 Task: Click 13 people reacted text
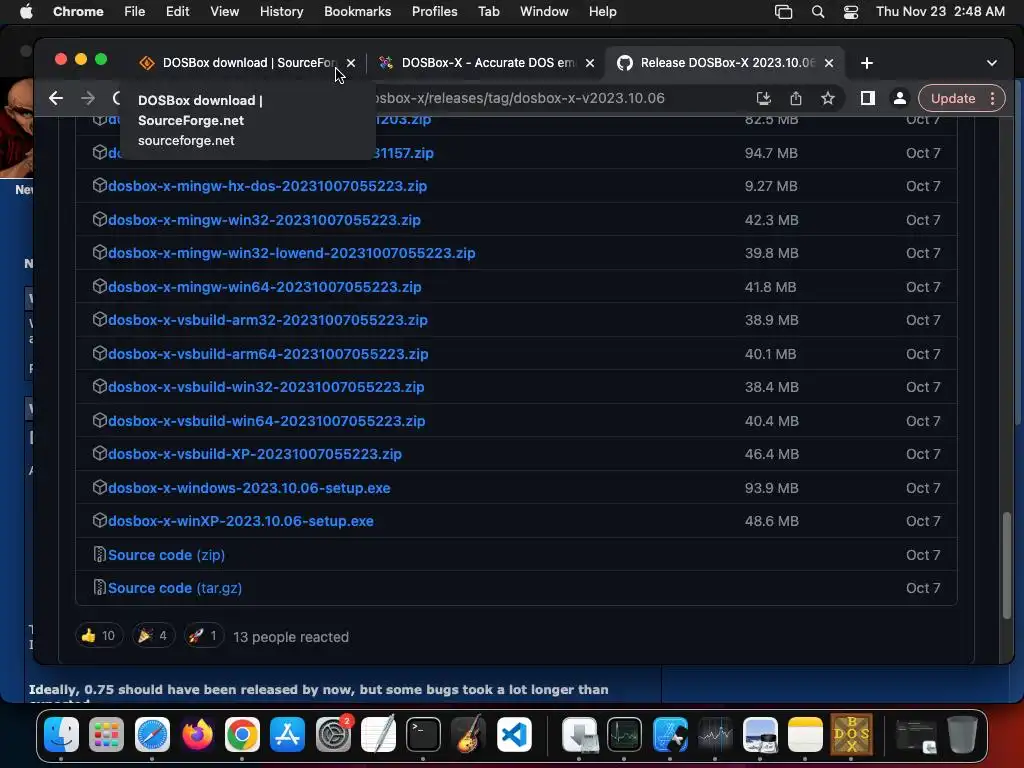pos(291,637)
